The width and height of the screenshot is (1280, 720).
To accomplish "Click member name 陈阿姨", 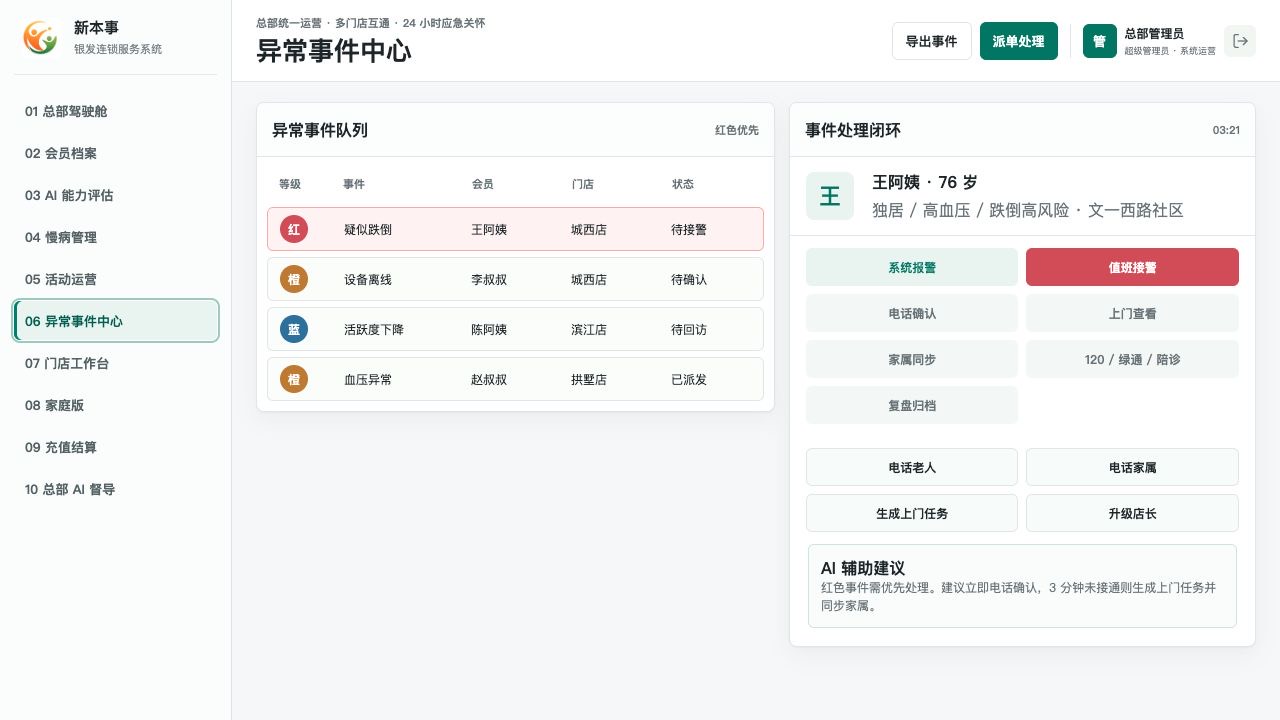I will pos(489,329).
